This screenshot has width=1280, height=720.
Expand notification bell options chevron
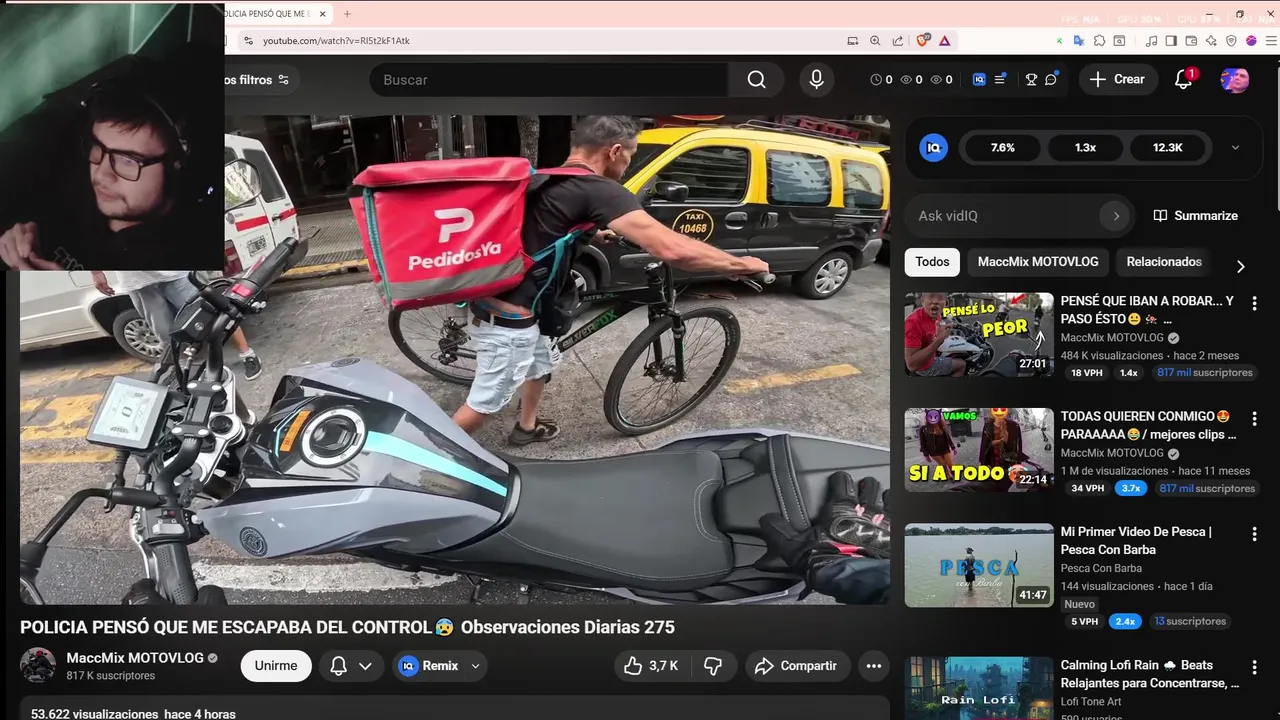(x=365, y=666)
